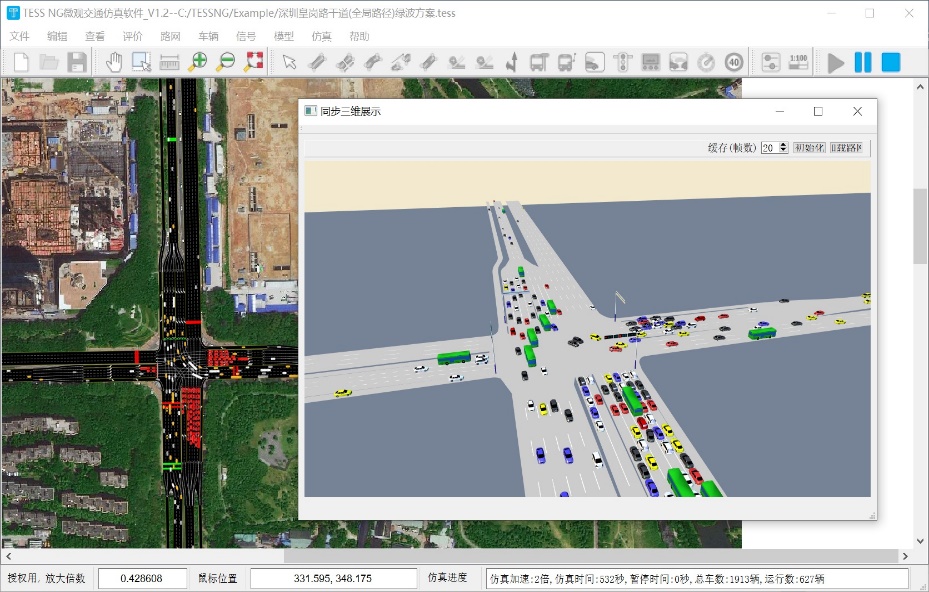The height and width of the screenshot is (592, 929).
Task: Click the 1:100 scale icon
Action: coord(798,62)
